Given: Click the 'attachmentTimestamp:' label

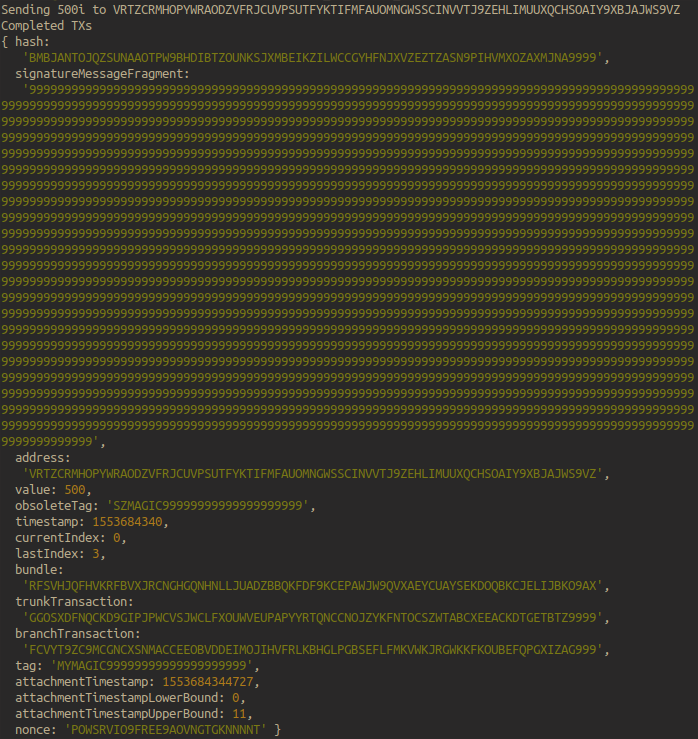Looking at the screenshot, I should coord(85,682).
